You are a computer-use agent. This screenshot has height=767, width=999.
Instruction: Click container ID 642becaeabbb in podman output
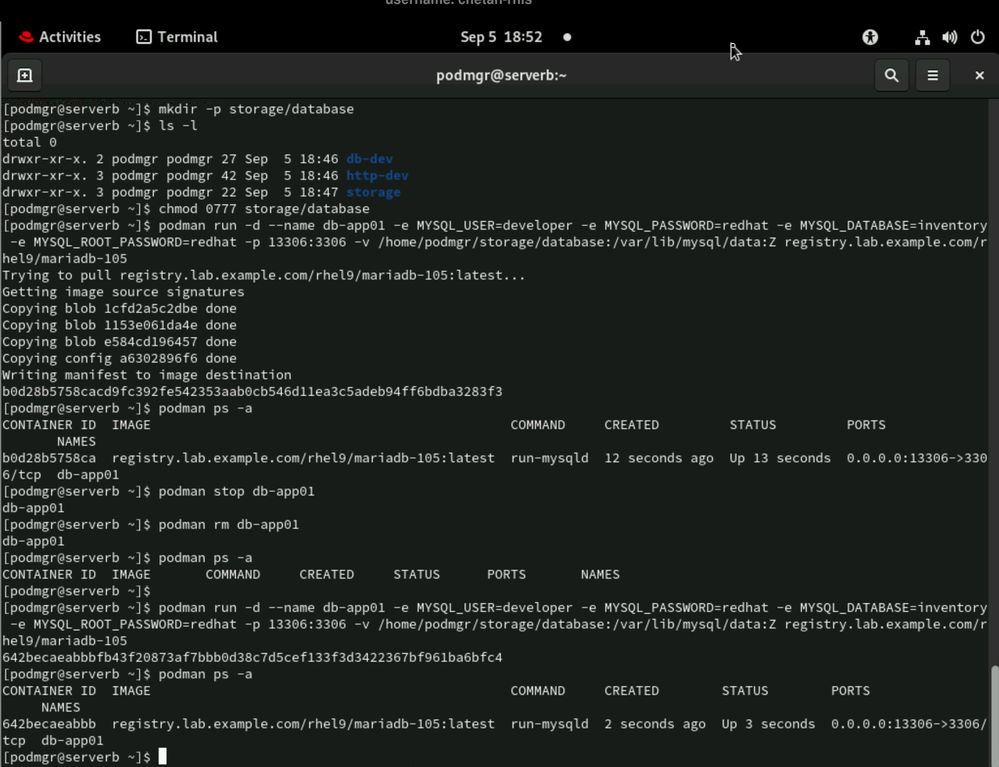pos(49,724)
